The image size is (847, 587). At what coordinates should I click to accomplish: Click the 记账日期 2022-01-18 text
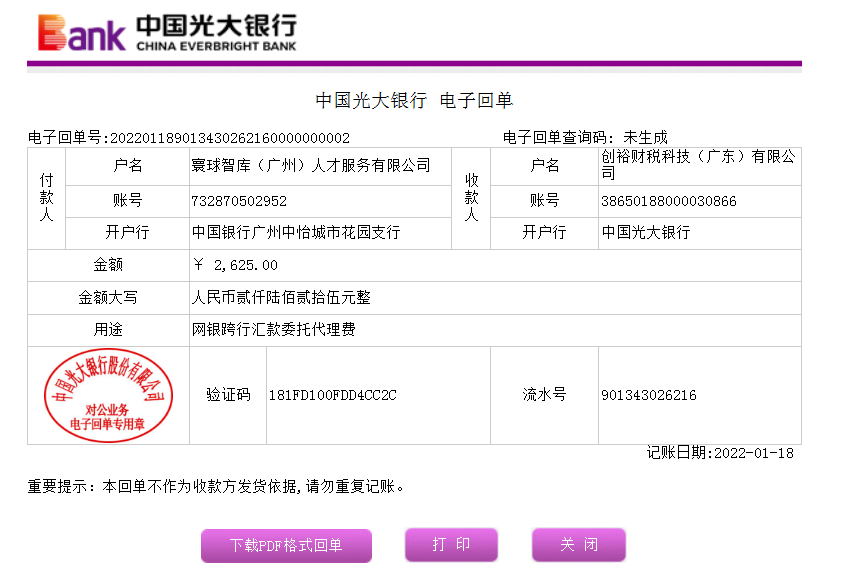[x=720, y=453]
